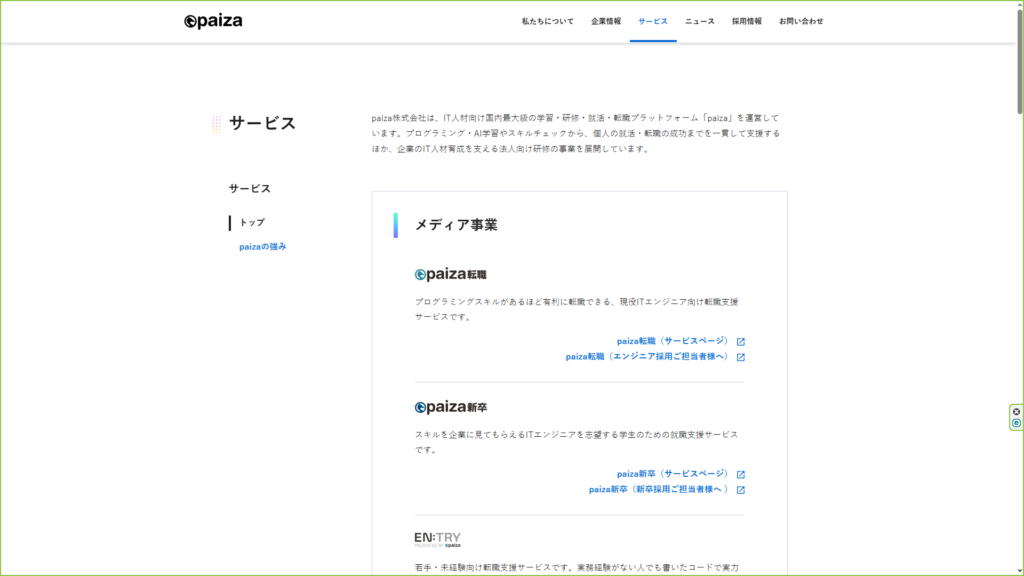Click external-link icon beside paiza新卒（サービスページ）
The height and width of the screenshot is (576, 1024).
(741, 474)
